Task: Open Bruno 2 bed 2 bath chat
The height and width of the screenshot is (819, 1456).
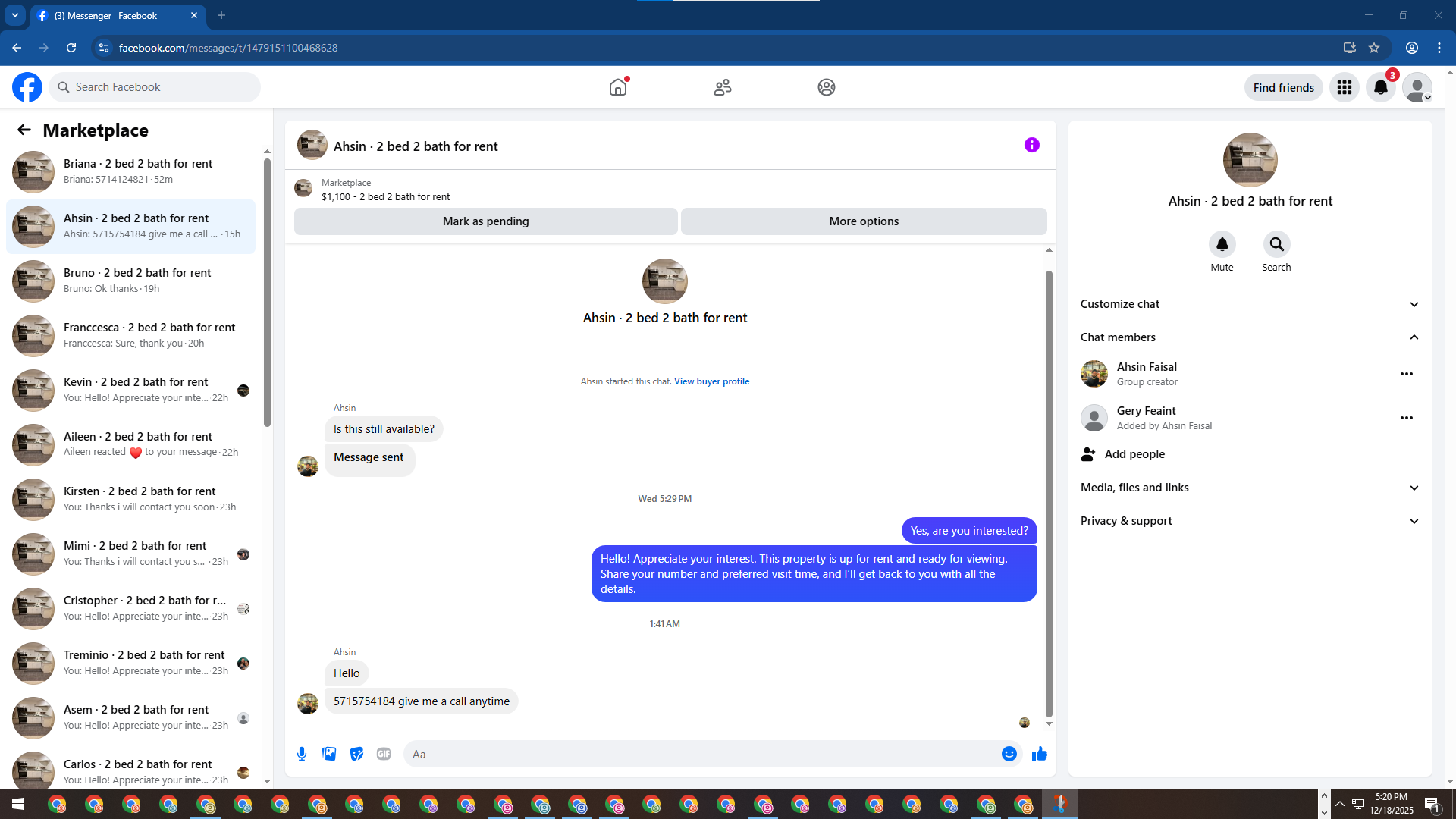Action: pyautogui.click(x=130, y=281)
